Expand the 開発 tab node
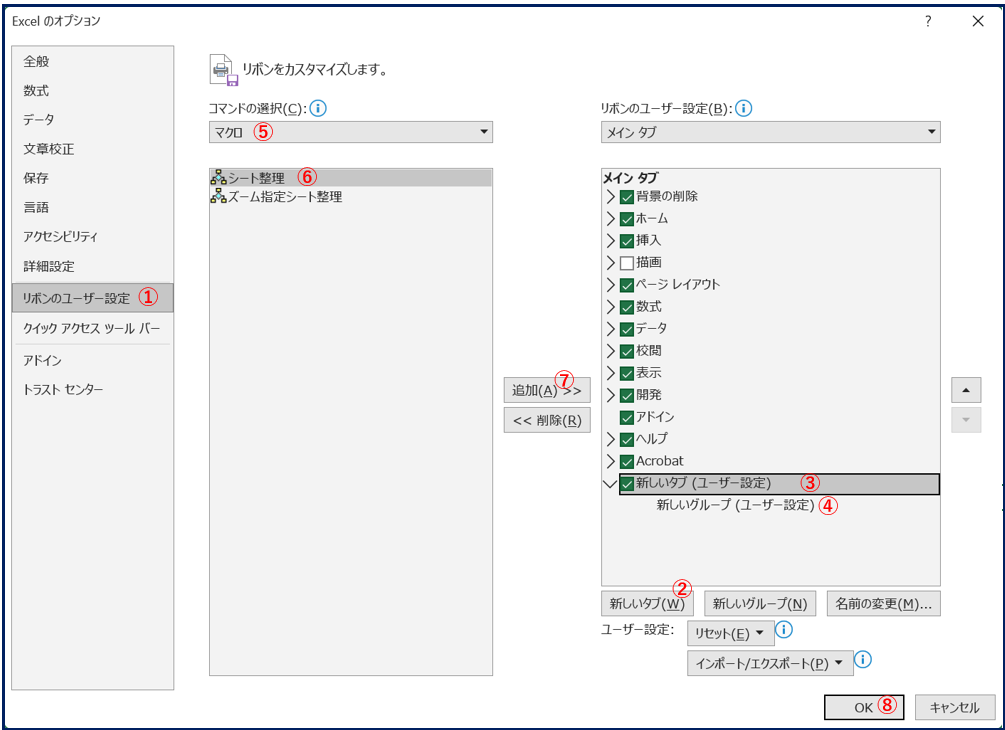The width and height of the screenshot is (1005, 730). (x=610, y=395)
